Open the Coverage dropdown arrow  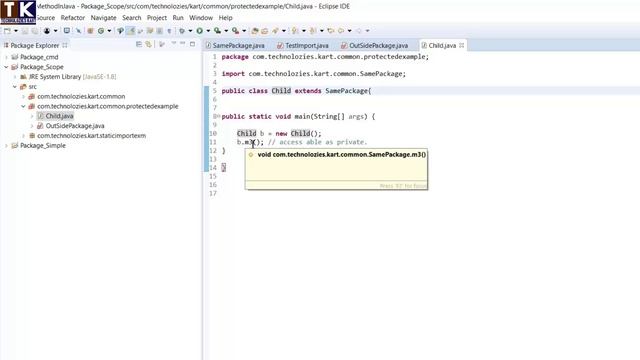pos(226,31)
